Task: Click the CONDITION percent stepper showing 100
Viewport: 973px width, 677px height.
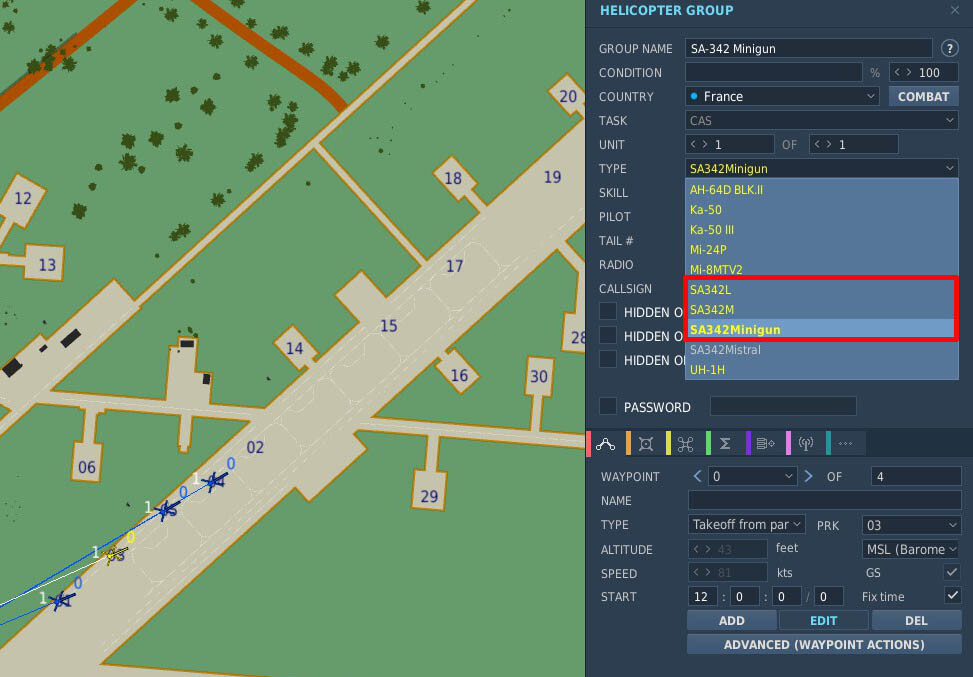Action: click(x=923, y=73)
